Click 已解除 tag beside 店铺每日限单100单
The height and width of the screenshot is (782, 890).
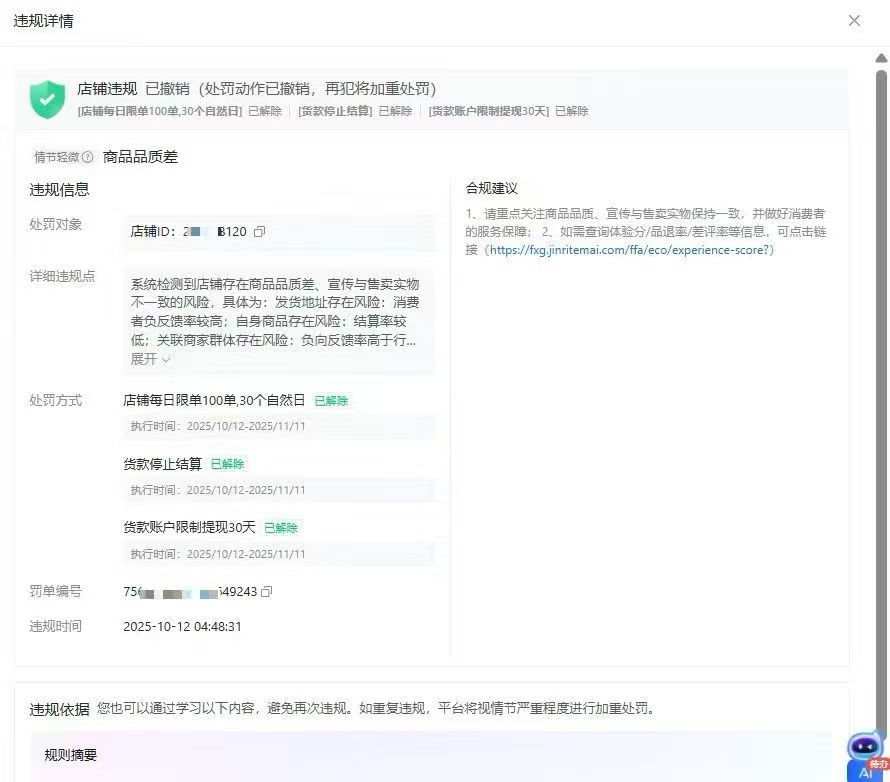click(331, 401)
